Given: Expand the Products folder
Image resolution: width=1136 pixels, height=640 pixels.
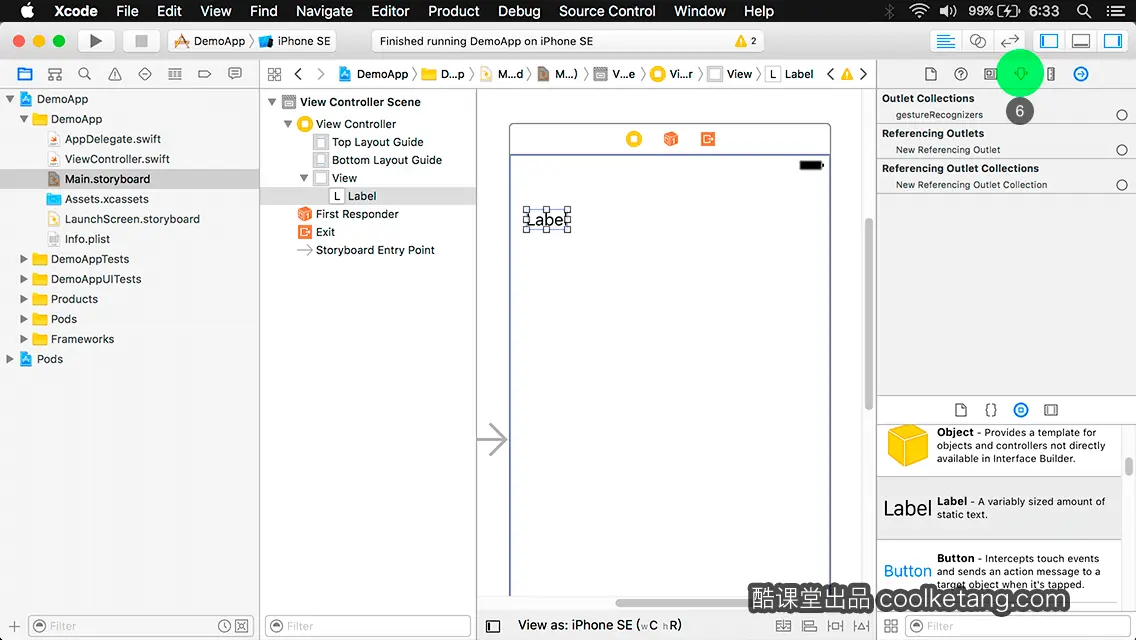Looking at the screenshot, I should point(24,299).
